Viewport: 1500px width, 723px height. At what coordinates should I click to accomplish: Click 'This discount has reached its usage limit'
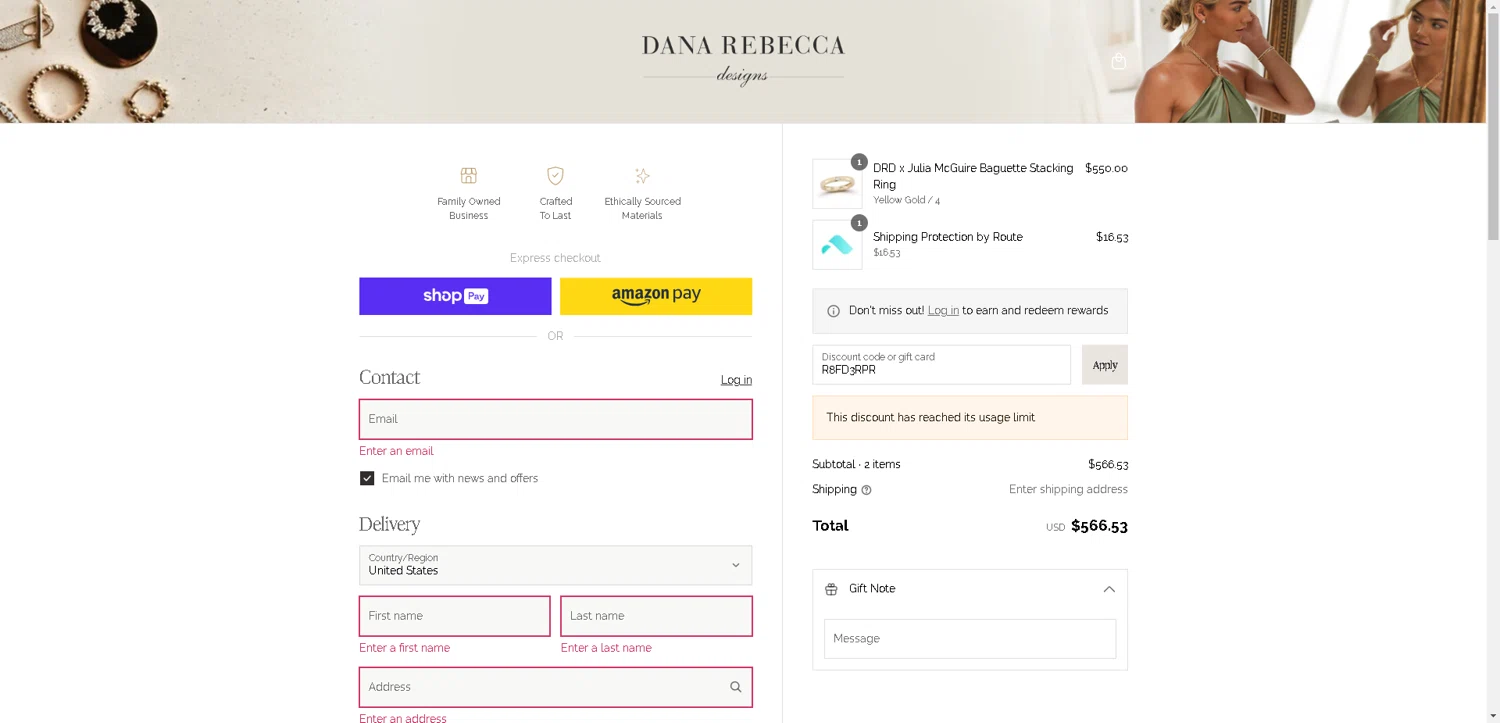coord(930,418)
